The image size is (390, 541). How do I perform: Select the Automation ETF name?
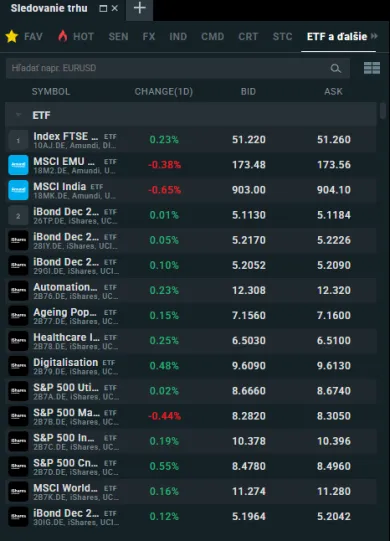65,287
